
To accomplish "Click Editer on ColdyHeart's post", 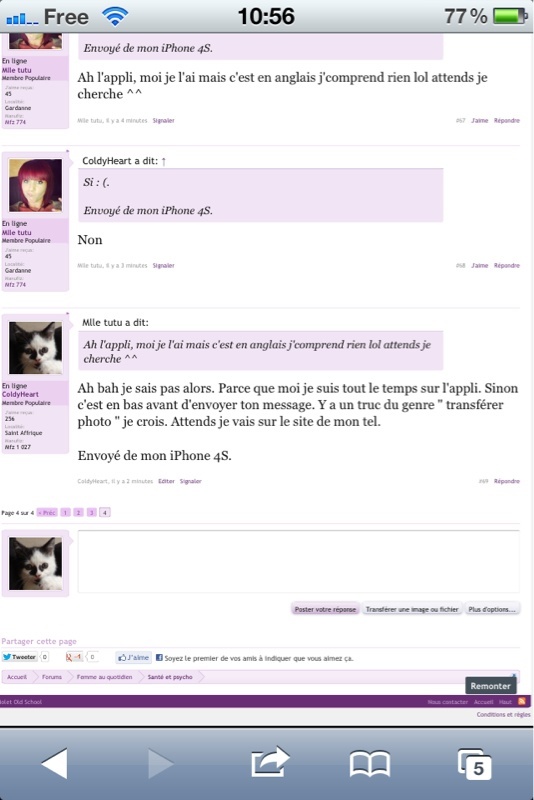I will [166, 481].
